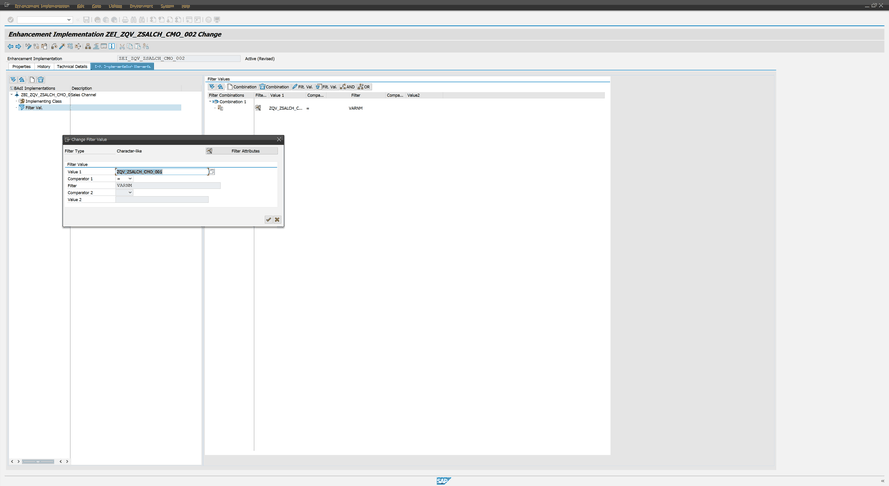Click VARNM cell in the Filter Values table

pos(355,108)
